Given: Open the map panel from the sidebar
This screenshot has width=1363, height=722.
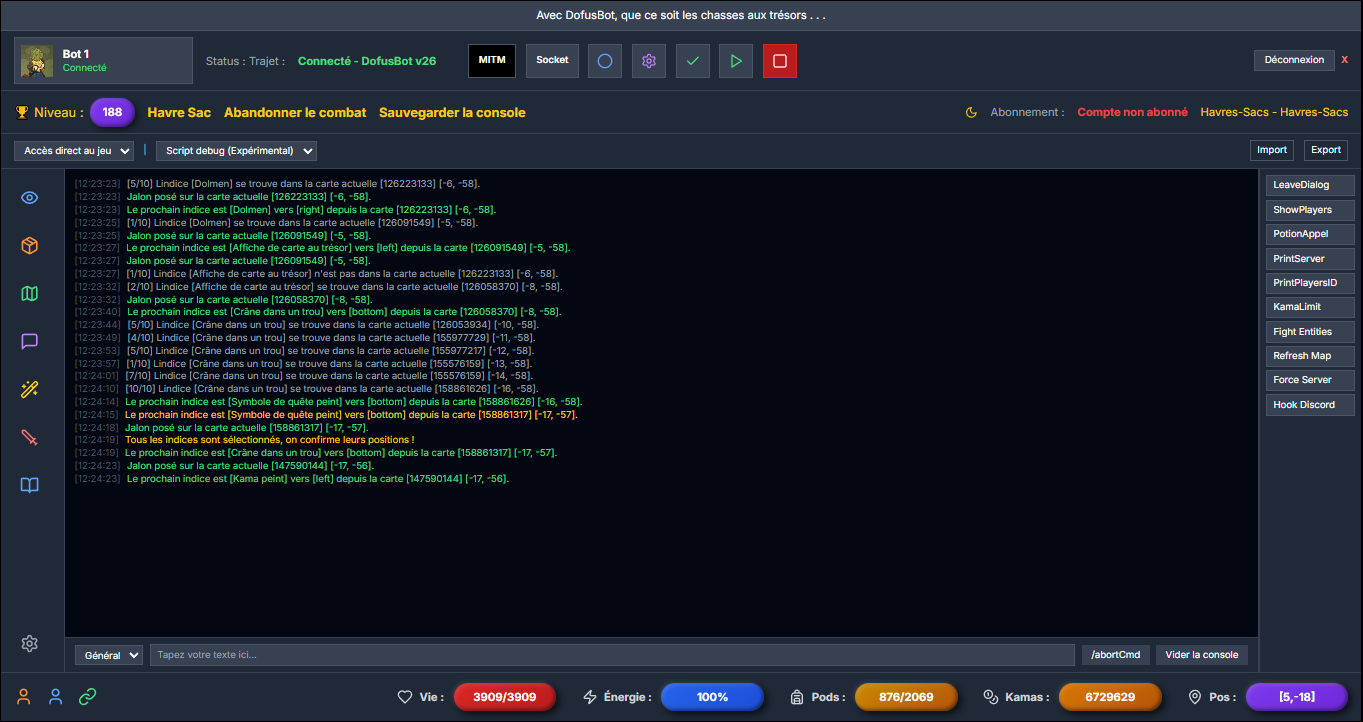Looking at the screenshot, I should 29,293.
